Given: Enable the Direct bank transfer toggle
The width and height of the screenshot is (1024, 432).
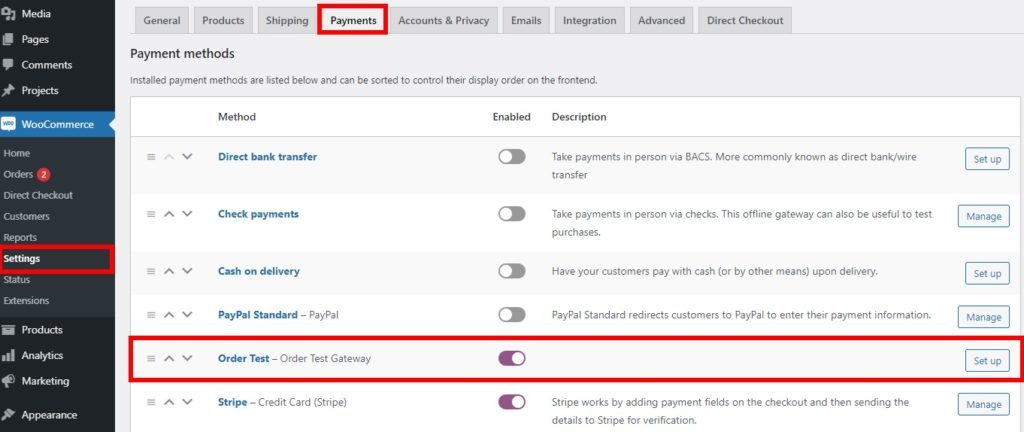Looking at the screenshot, I should coord(512,157).
